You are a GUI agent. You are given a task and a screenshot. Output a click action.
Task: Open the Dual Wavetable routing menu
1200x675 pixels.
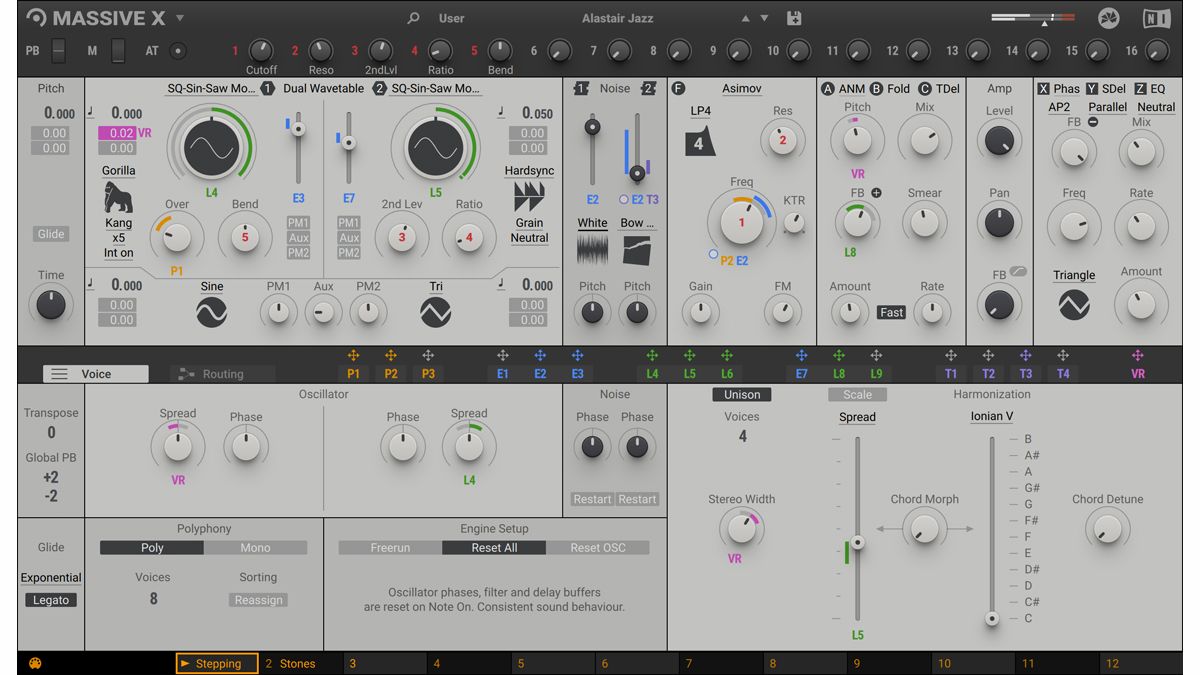(324, 88)
